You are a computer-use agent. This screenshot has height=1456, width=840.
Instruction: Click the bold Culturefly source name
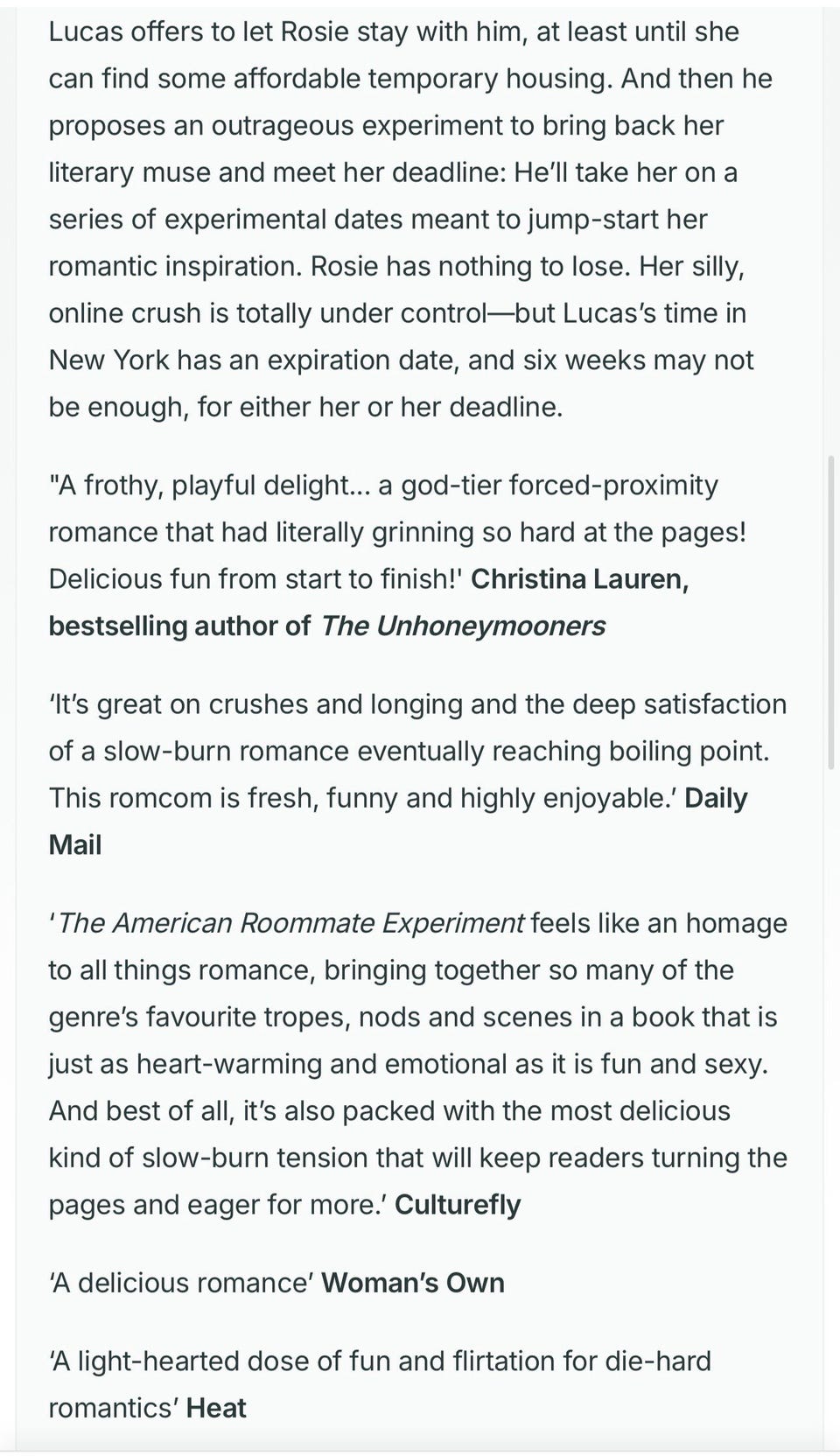tap(458, 1205)
